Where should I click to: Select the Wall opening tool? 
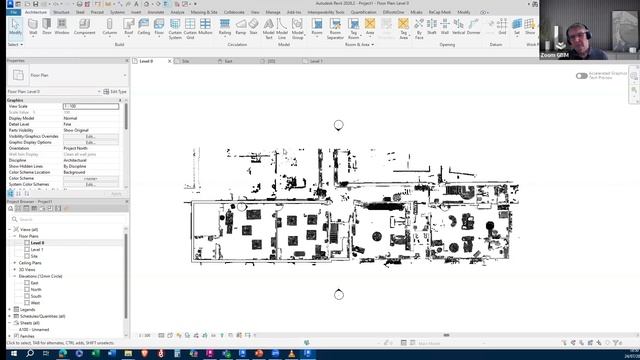coord(445,27)
